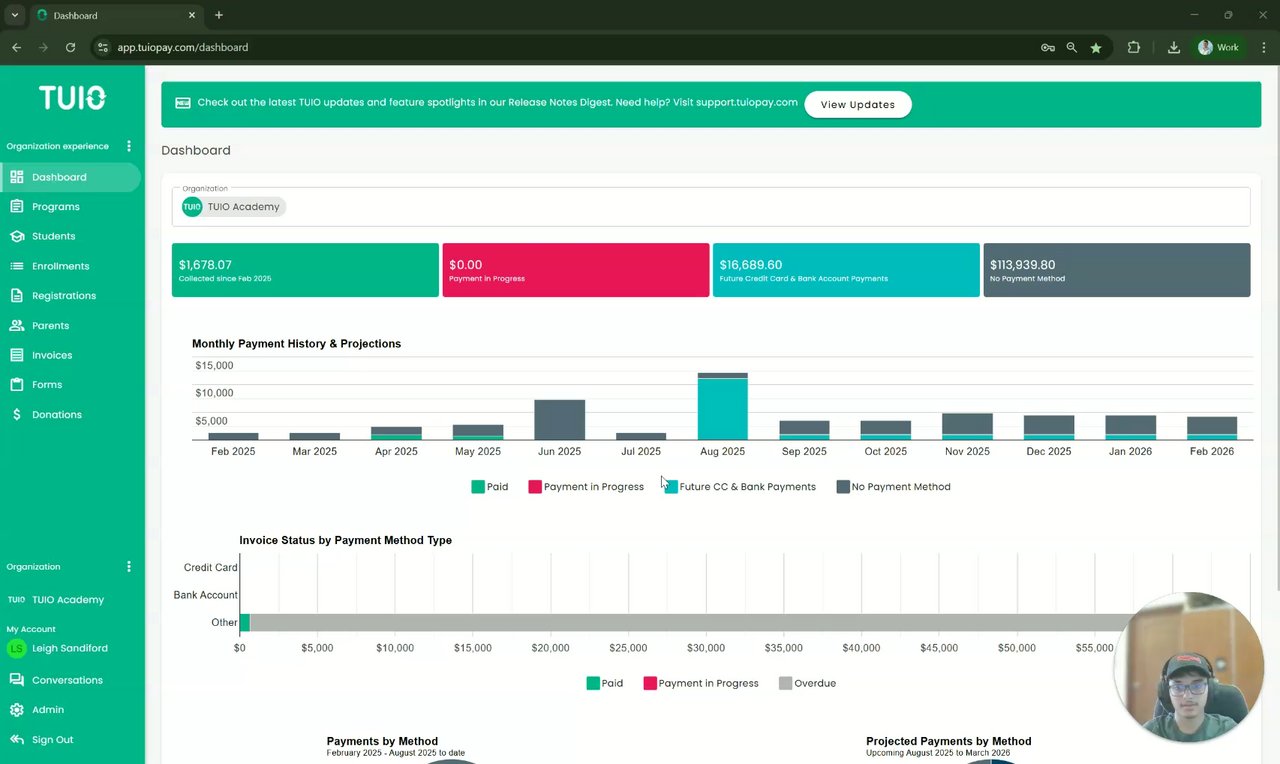This screenshot has width=1280, height=764.
Task: Open Donations via dollar sign icon
Action: 16,414
